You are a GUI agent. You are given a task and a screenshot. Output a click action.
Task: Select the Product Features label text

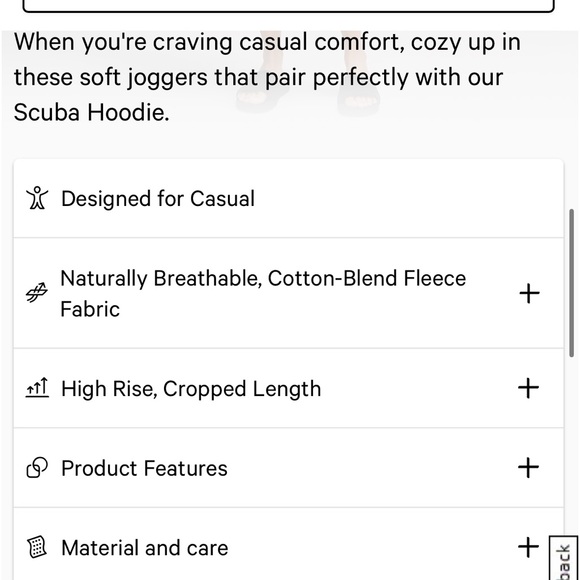click(x=144, y=468)
